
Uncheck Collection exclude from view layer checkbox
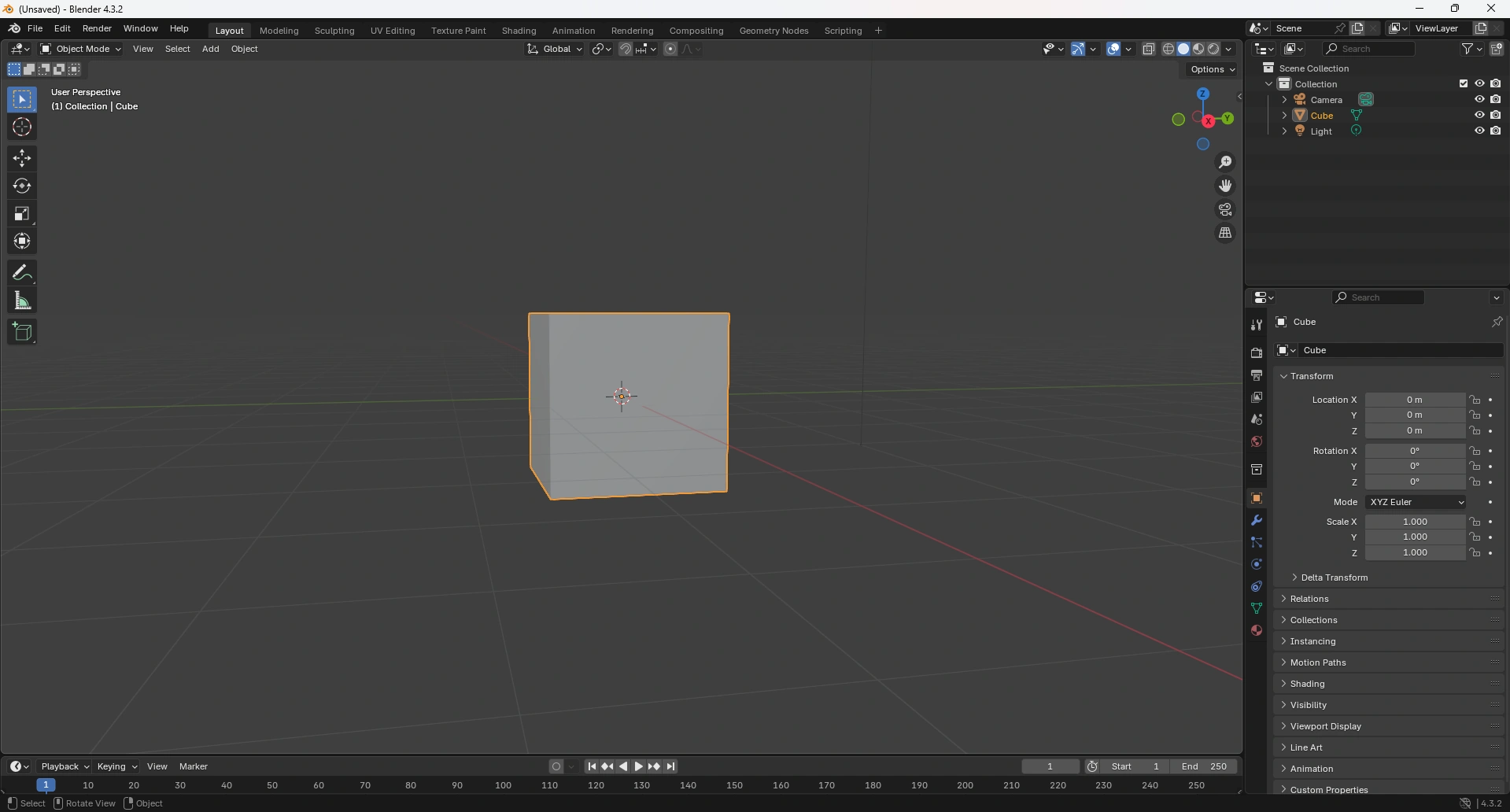[x=1464, y=84]
